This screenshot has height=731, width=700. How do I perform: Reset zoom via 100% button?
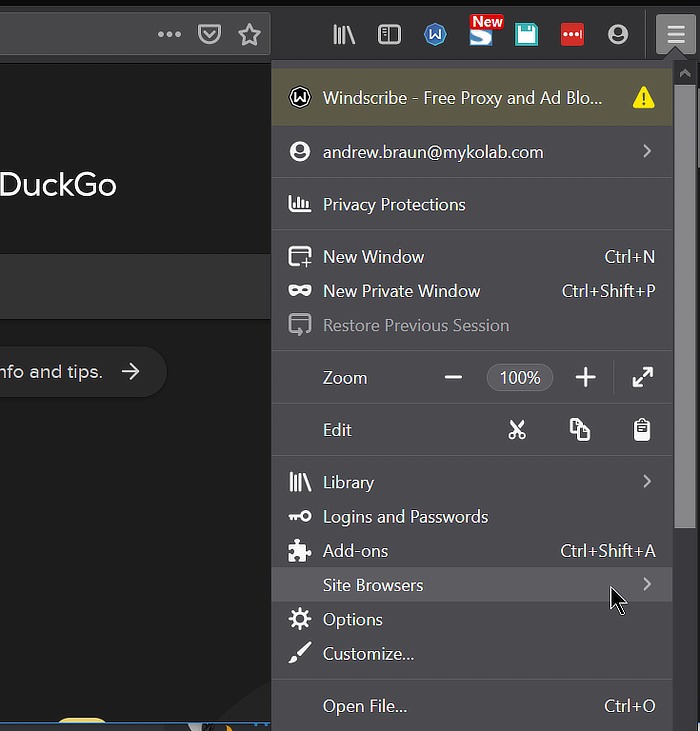tap(520, 377)
